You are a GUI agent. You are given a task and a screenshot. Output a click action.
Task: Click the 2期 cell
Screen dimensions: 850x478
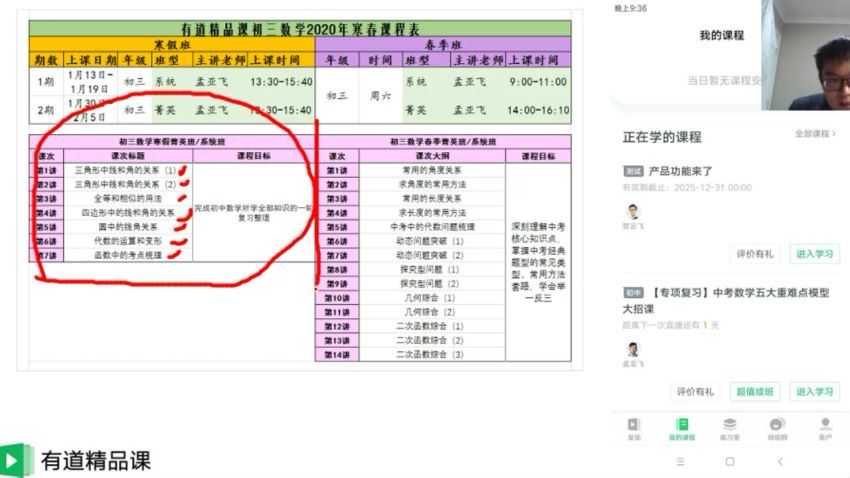[46, 110]
